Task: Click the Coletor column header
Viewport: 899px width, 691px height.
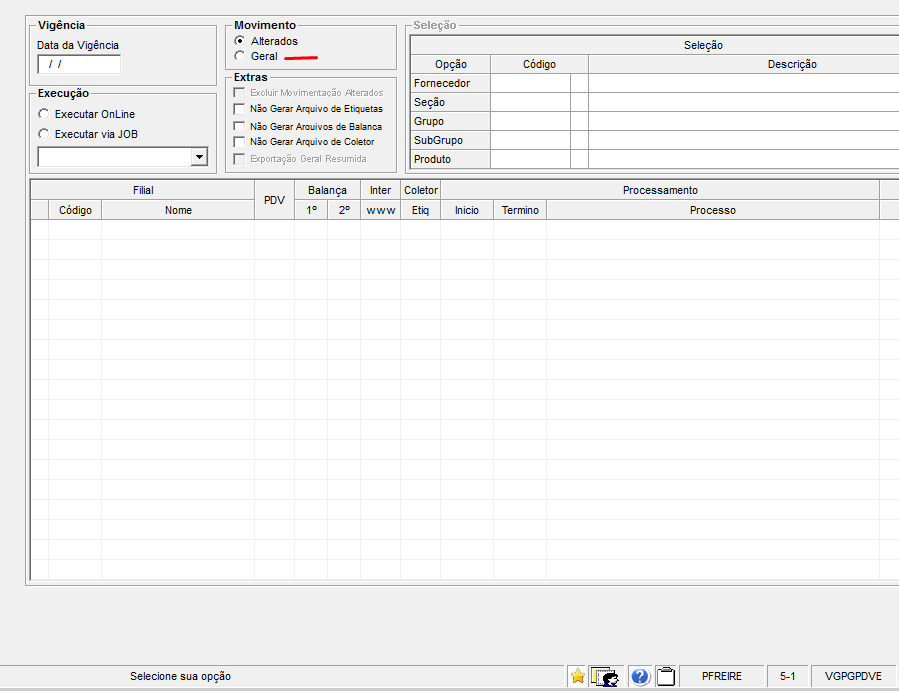Action: pos(420,190)
